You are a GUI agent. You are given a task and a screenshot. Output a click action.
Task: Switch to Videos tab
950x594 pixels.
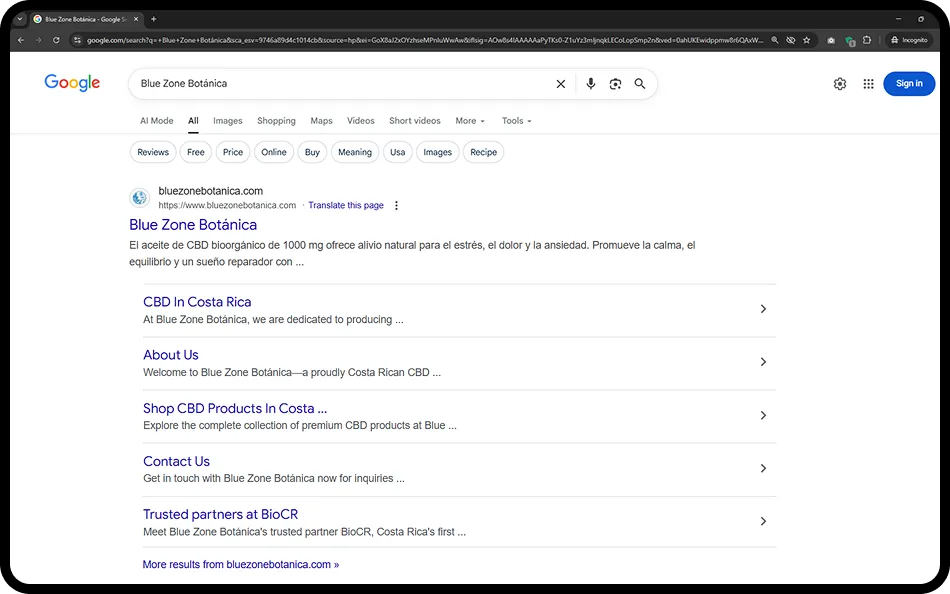click(x=360, y=121)
